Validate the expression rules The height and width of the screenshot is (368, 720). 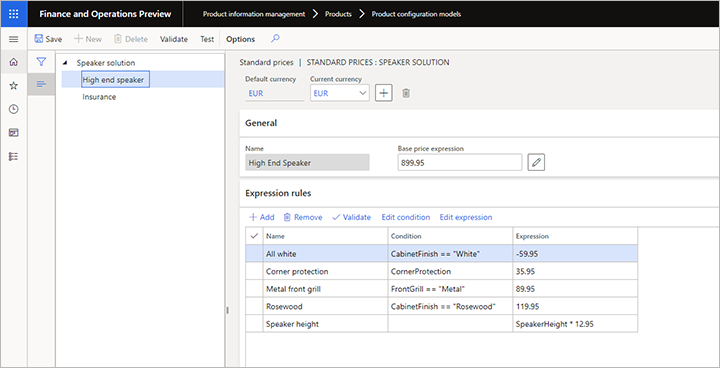pyautogui.click(x=351, y=217)
